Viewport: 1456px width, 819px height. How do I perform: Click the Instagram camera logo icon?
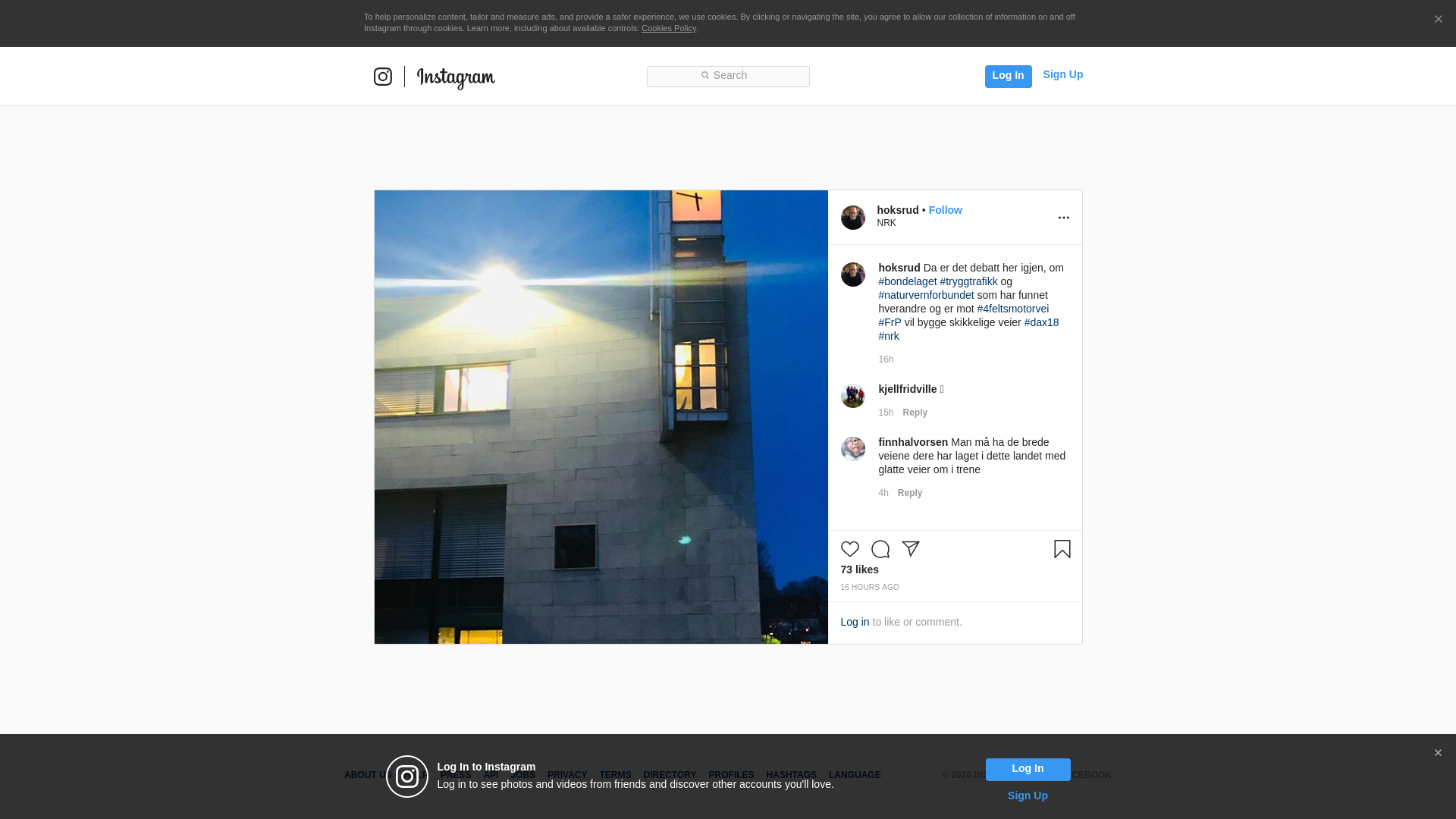383,77
